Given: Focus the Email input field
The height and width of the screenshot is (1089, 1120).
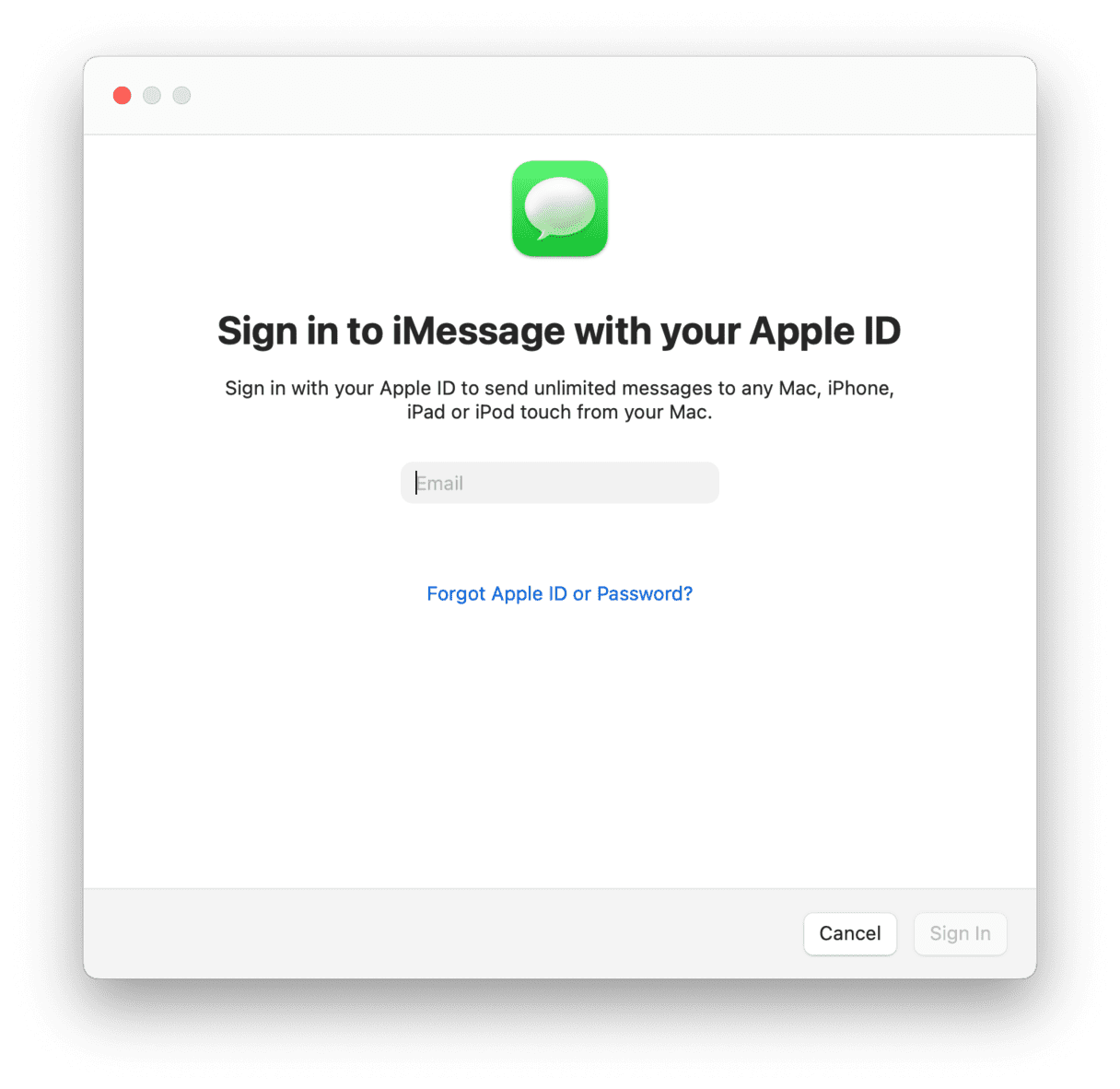Looking at the screenshot, I should [560, 483].
